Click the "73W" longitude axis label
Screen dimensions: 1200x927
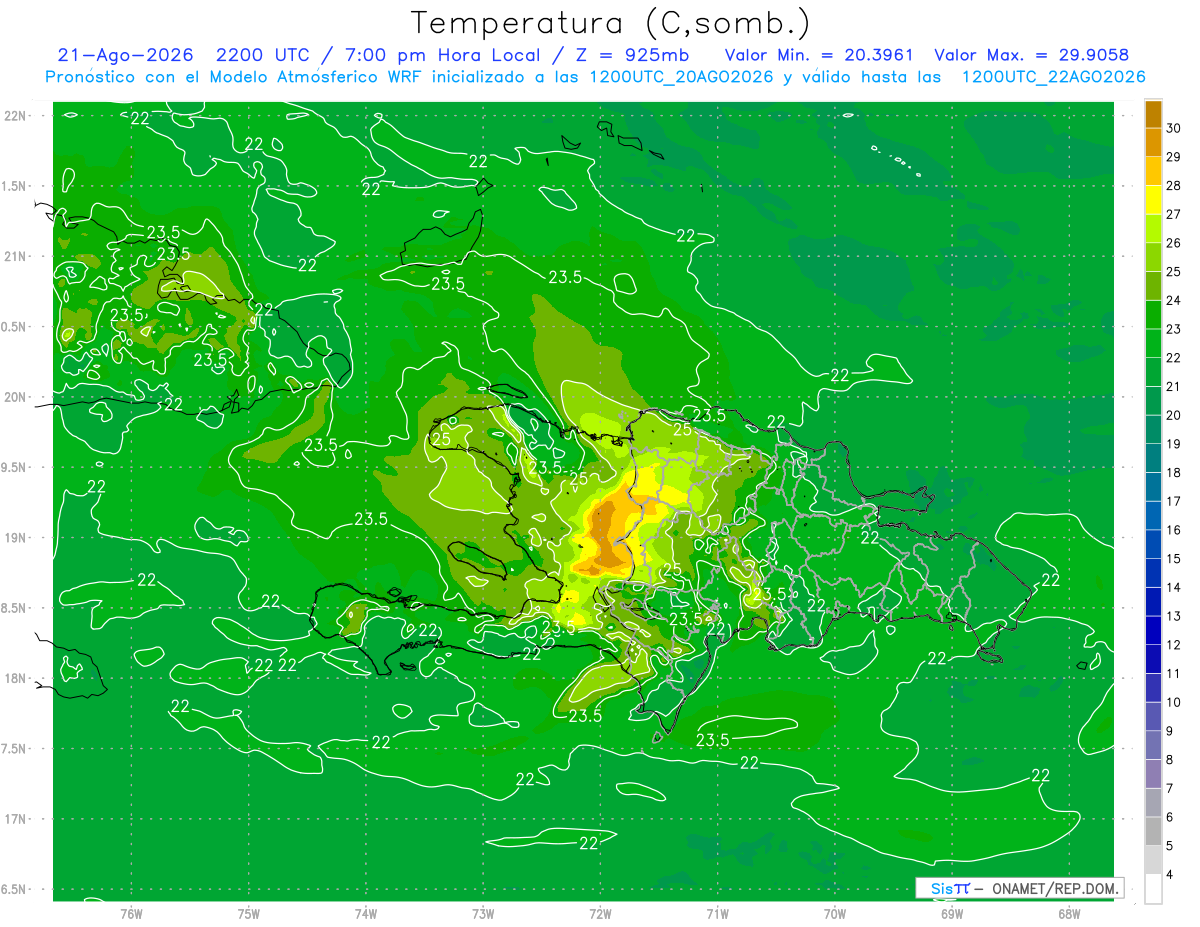coord(483,913)
